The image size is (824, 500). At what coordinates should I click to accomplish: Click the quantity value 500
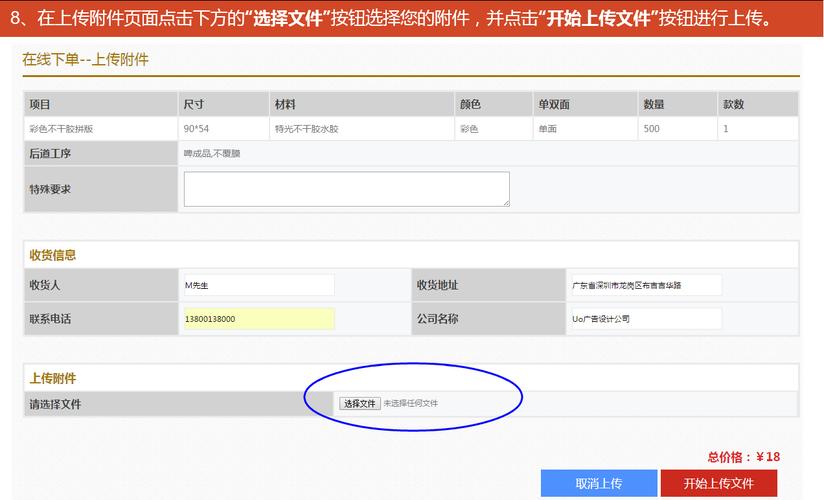[651, 129]
